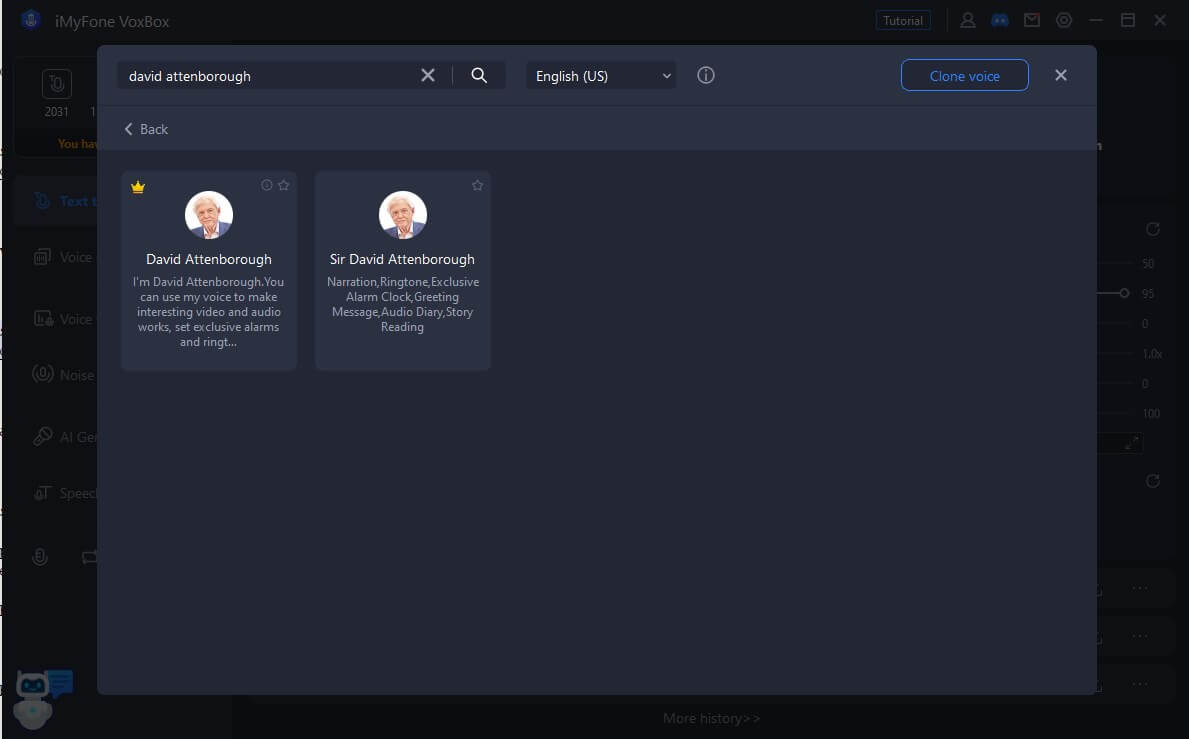Open the user account icon

tap(968, 20)
